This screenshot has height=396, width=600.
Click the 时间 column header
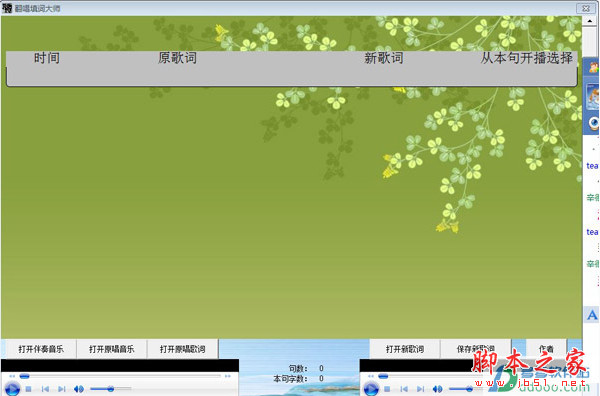(x=47, y=58)
